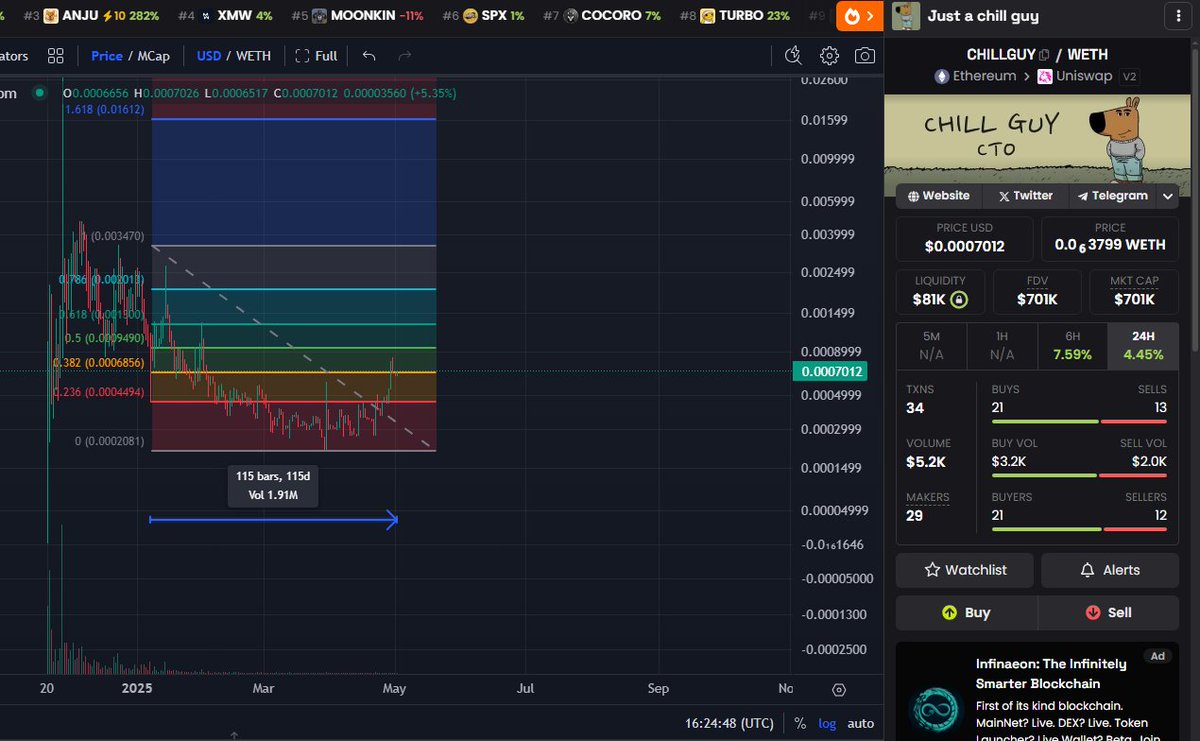Image resolution: width=1200 pixels, height=741 pixels.
Task: Click the green indicator status dot
Action: point(39,93)
